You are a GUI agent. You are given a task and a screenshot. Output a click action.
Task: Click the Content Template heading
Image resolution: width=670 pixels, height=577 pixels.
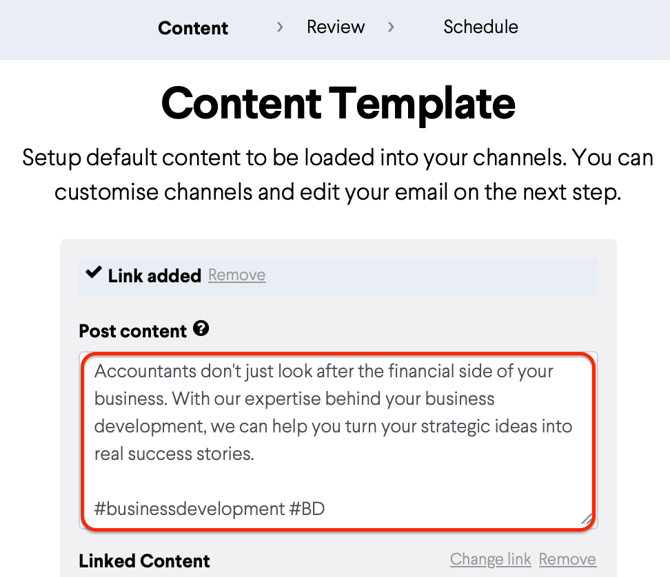(338, 102)
